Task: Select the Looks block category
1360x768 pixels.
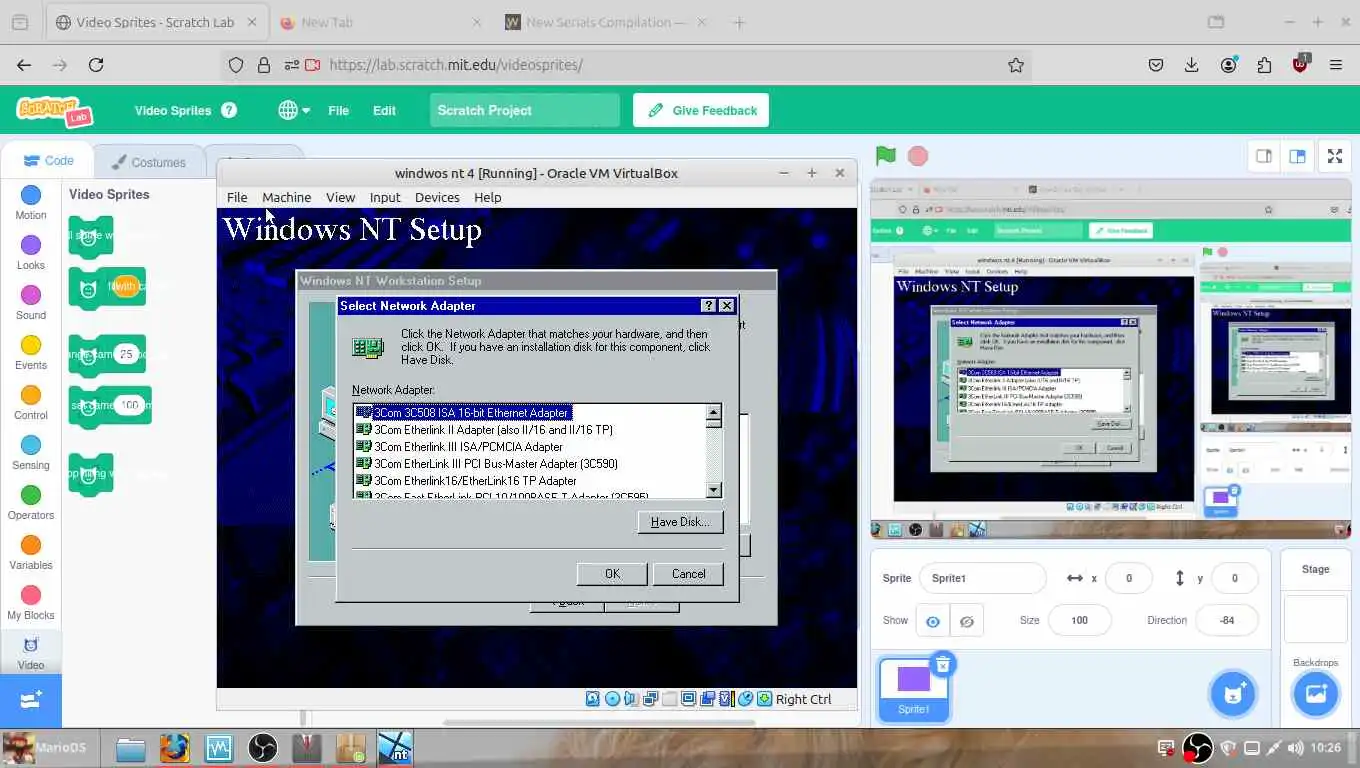Action: (x=31, y=253)
